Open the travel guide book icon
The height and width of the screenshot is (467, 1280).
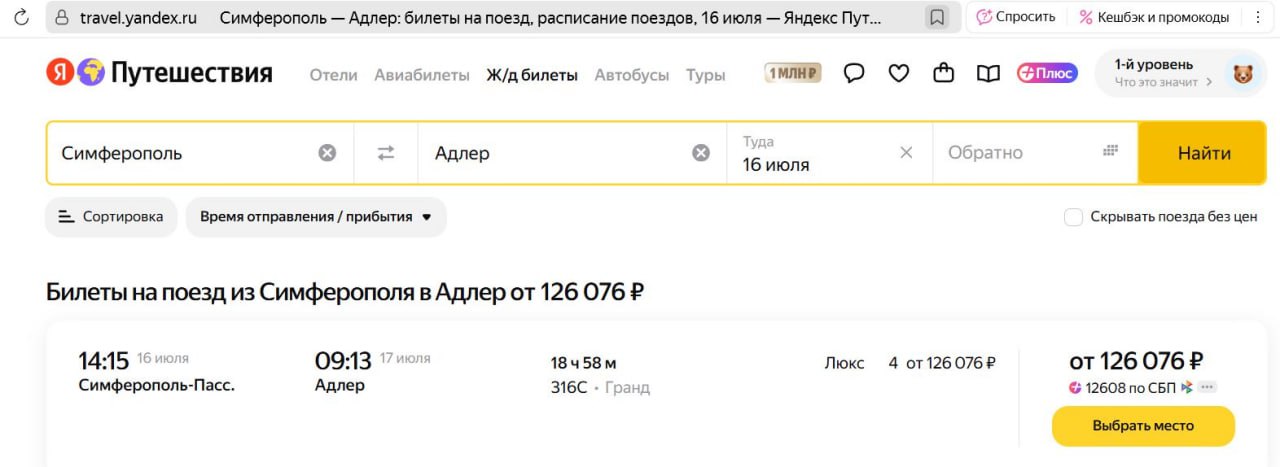(x=988, y=73)
